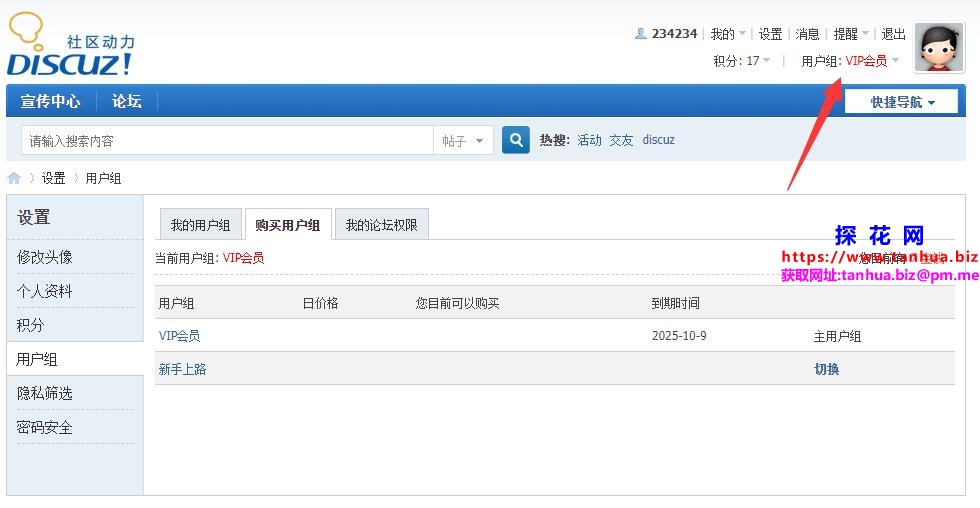Image resolution: width=980 pixels, height=508 pixels.
Task: Click the blue search magnifier button
Action: pyautogui.click(x=515, y=140)
